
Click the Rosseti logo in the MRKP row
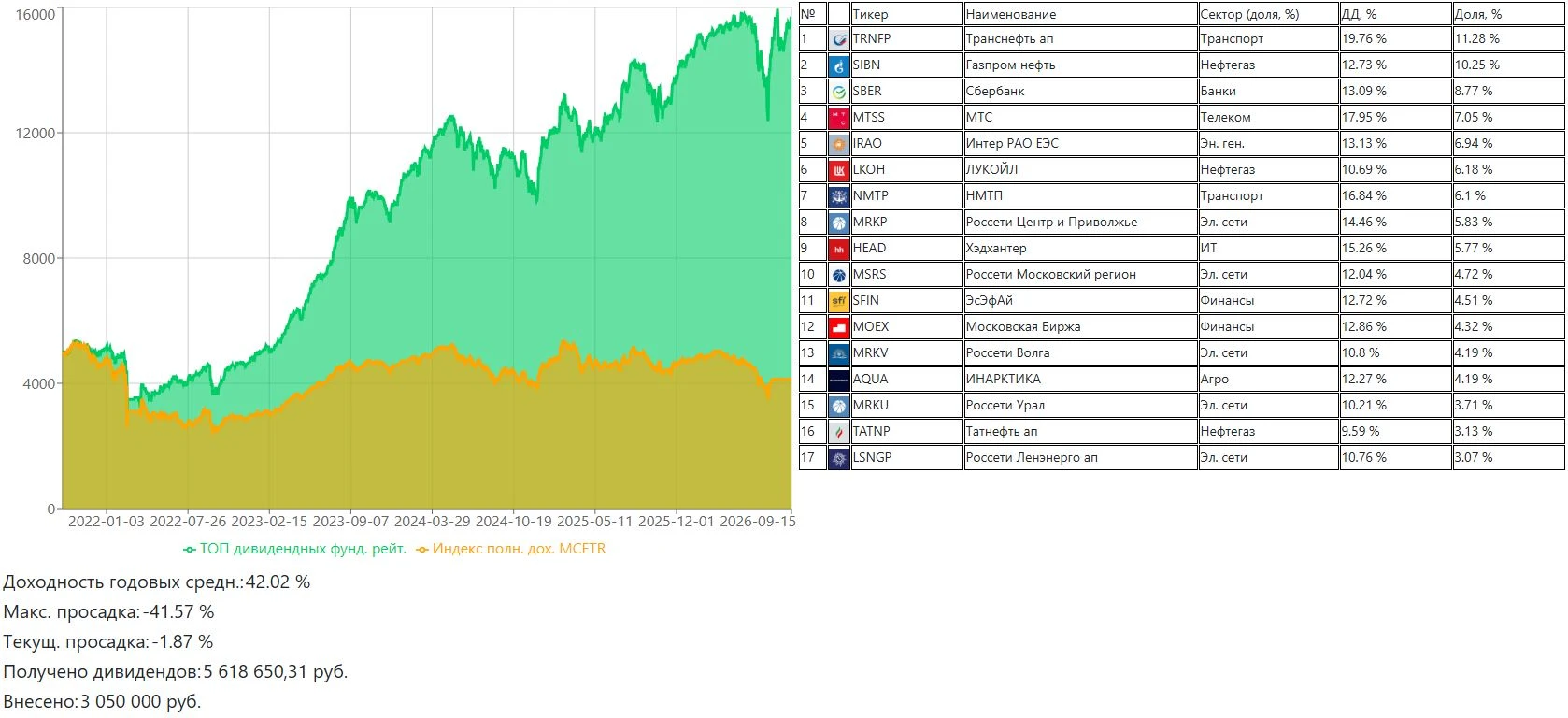pos(838,223)
